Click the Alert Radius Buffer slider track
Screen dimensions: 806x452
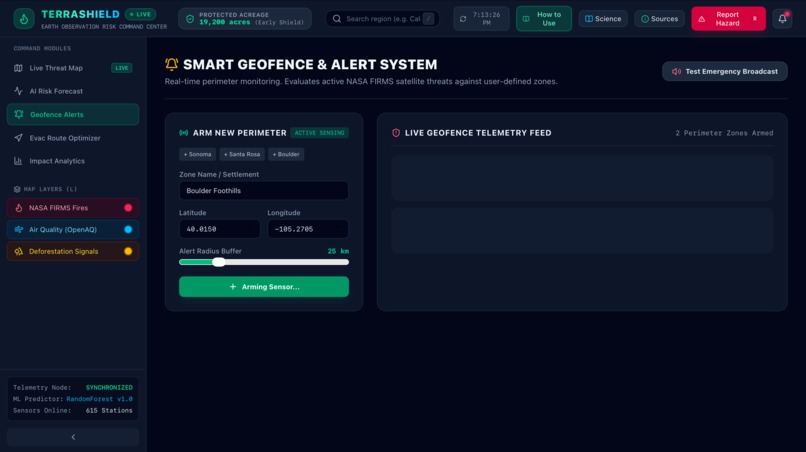coord(264,262)
